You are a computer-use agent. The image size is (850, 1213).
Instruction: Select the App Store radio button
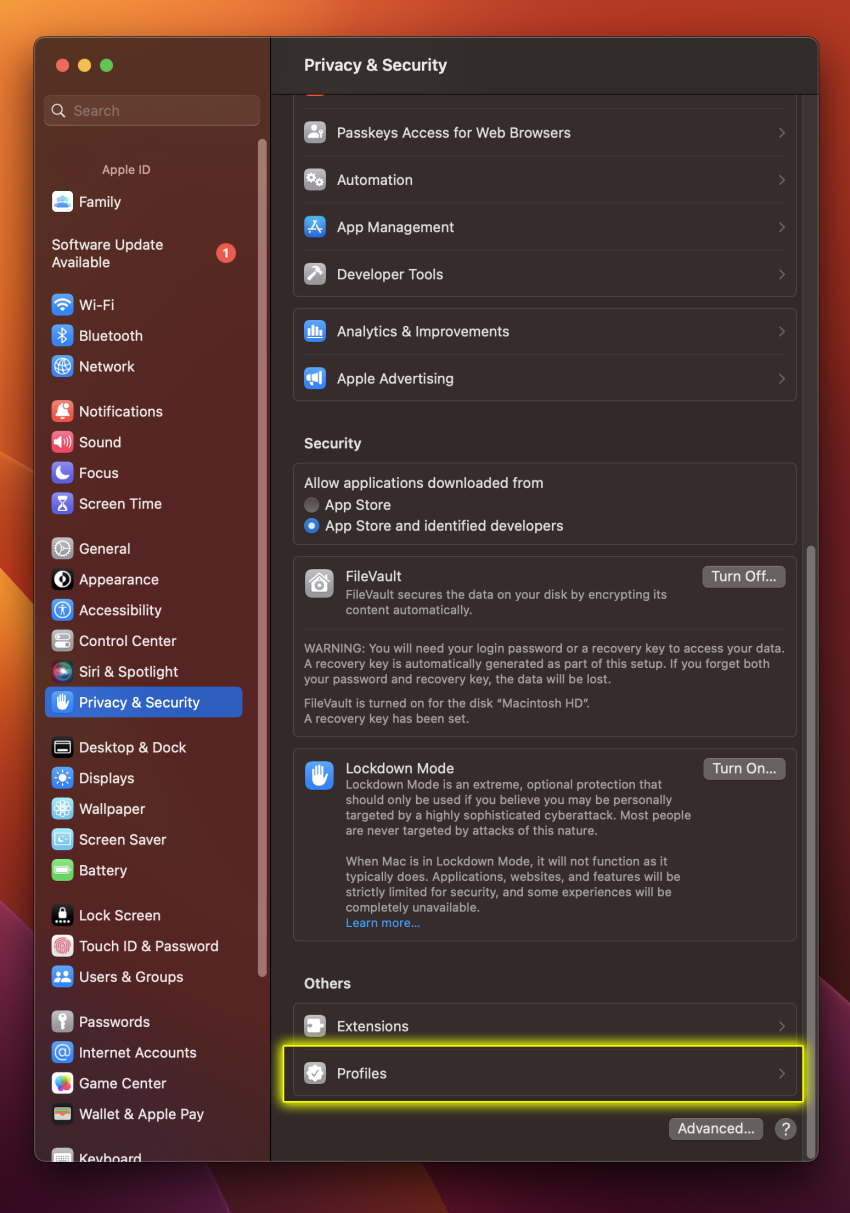point(312,505)
